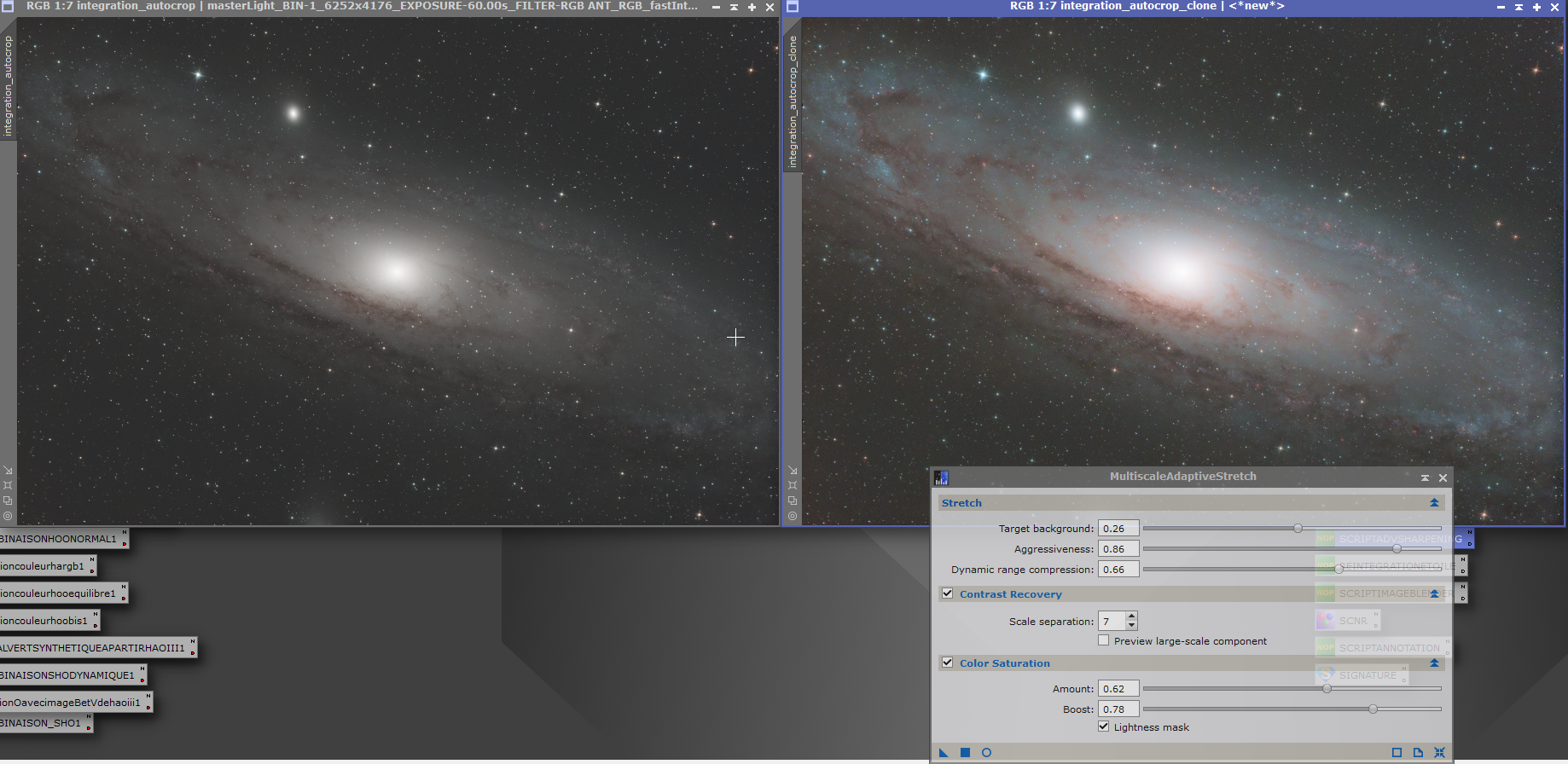Image resolution: width=1568 pixels, height=764 pixels.
Task: Shade the integration_autocrop_clone image window
Action: (x=1519, y=7)
